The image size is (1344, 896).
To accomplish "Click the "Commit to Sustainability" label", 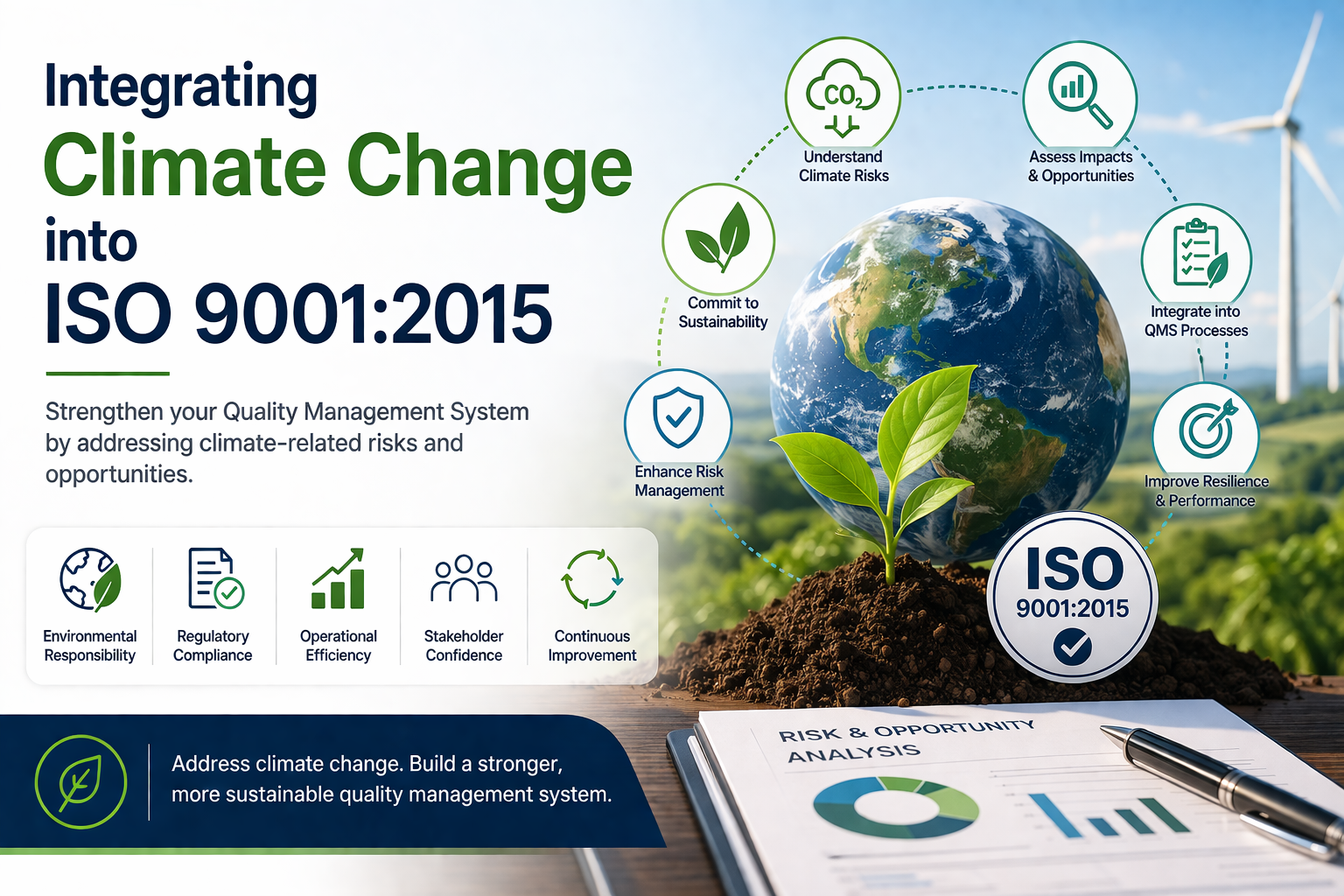I will click(x=723, y=312).
